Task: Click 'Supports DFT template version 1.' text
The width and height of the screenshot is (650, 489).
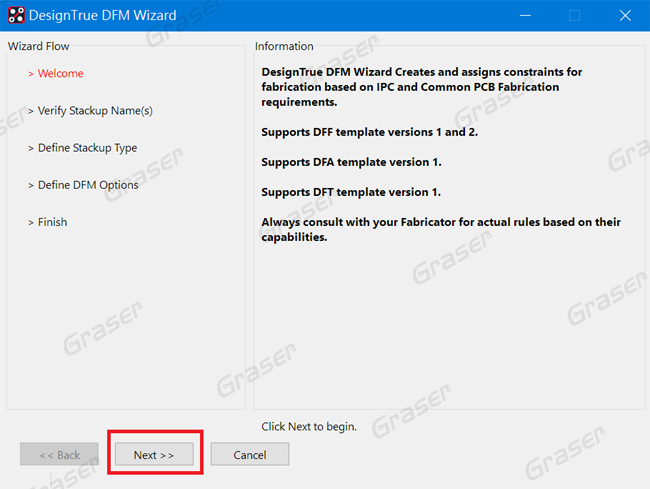Action: [351, 192]
